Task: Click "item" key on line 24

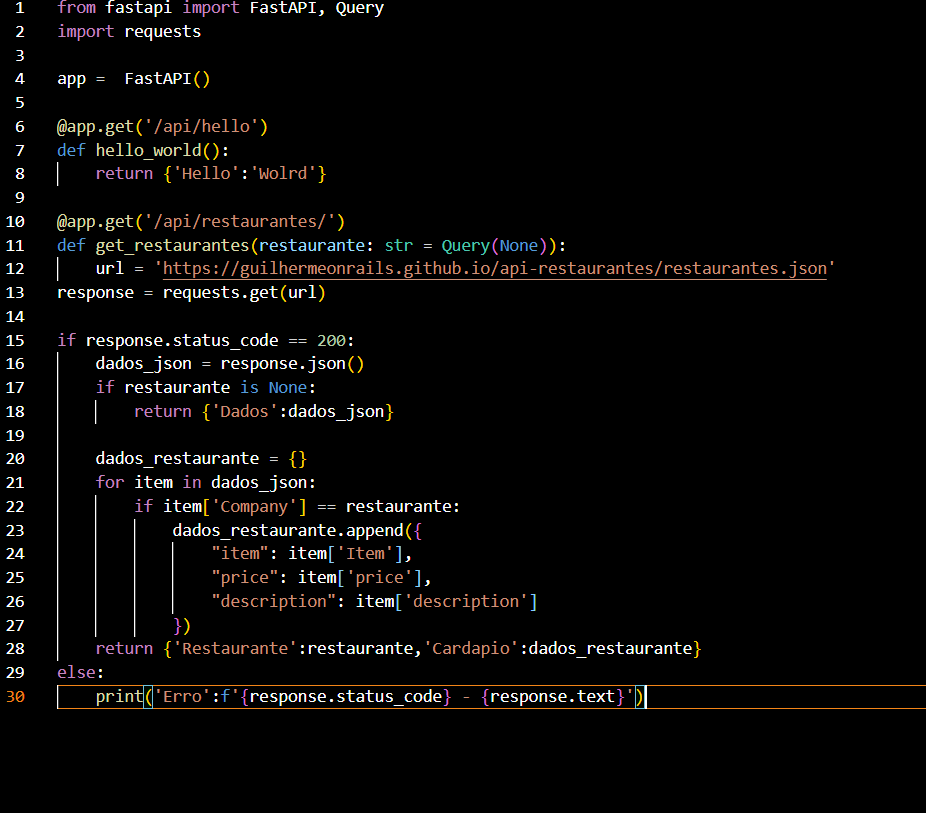Action: click(x=240, y=554)
